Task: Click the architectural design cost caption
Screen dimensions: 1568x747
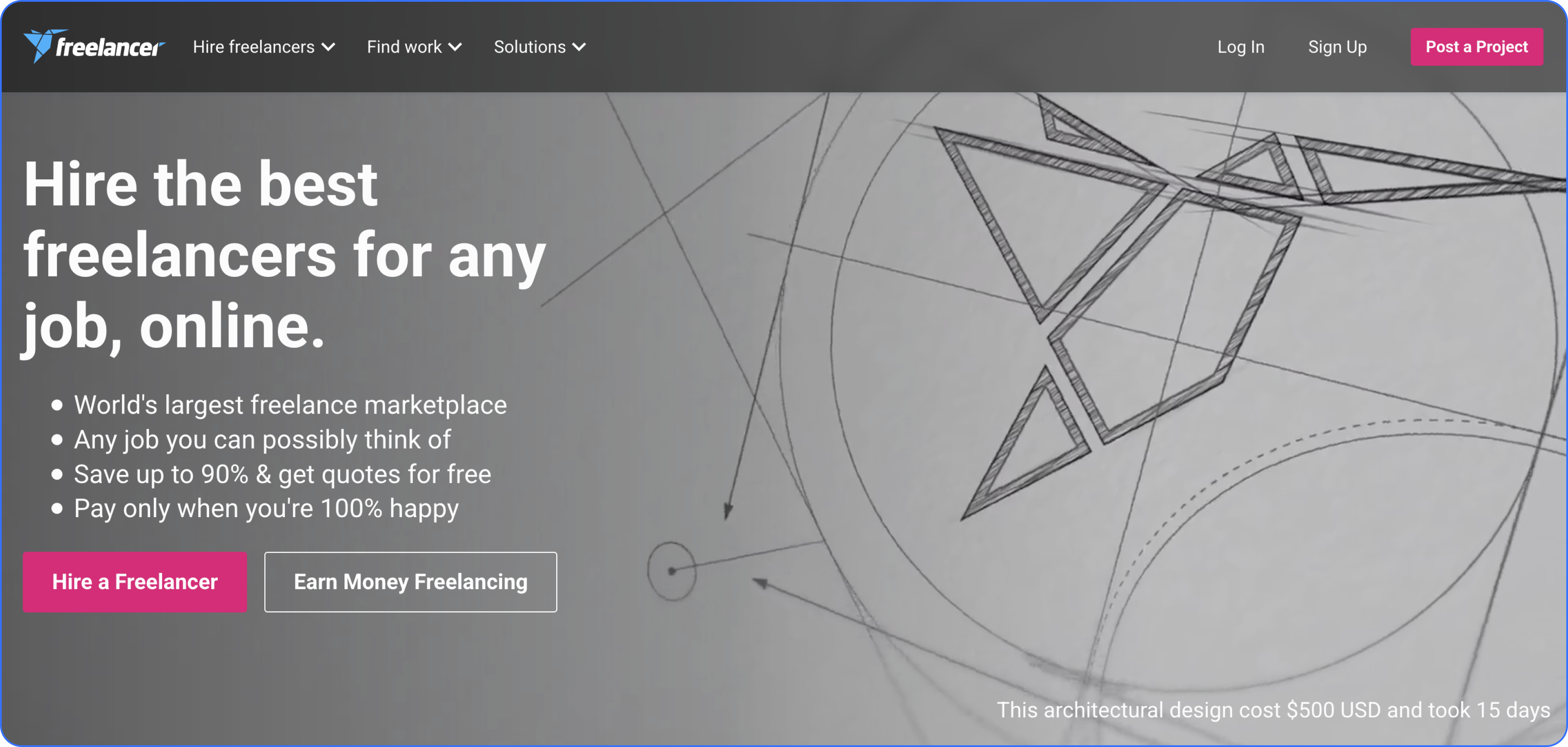Action: (x=1273, y=710)
